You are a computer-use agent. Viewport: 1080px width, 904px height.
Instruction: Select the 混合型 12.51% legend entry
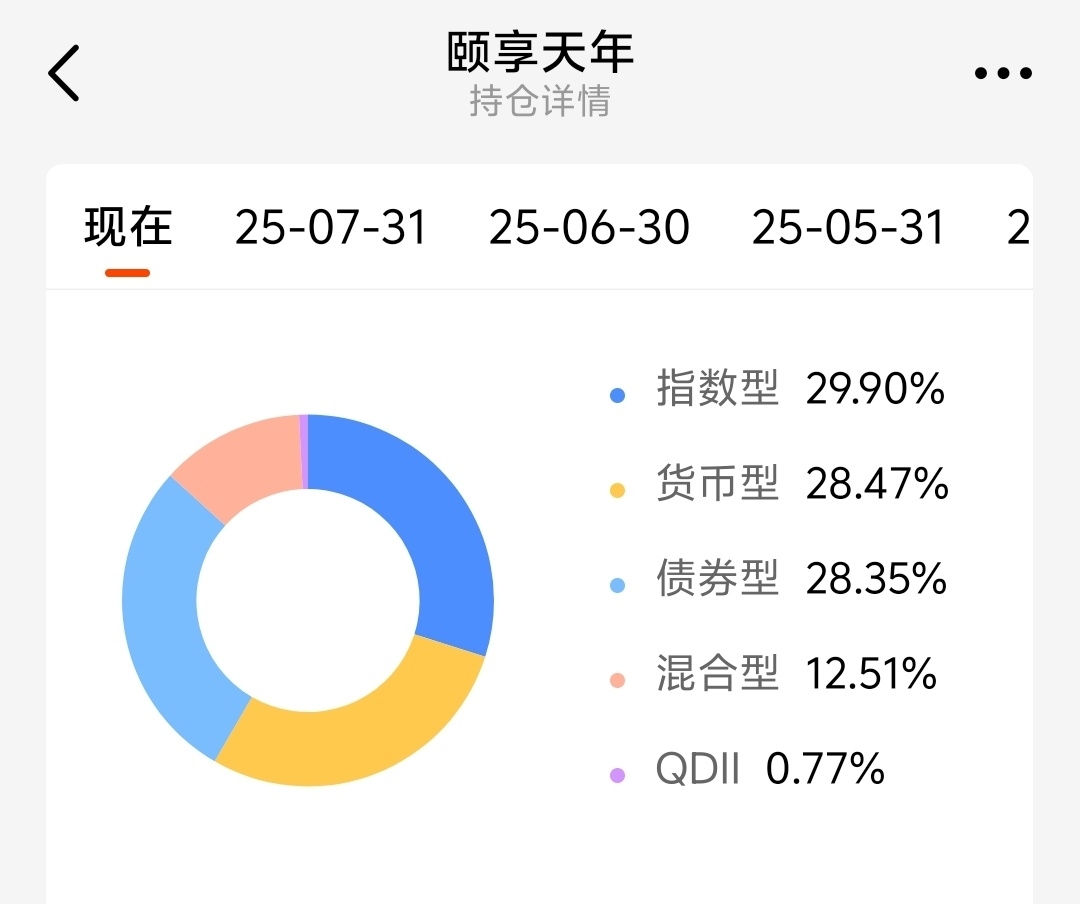point(773,673)
